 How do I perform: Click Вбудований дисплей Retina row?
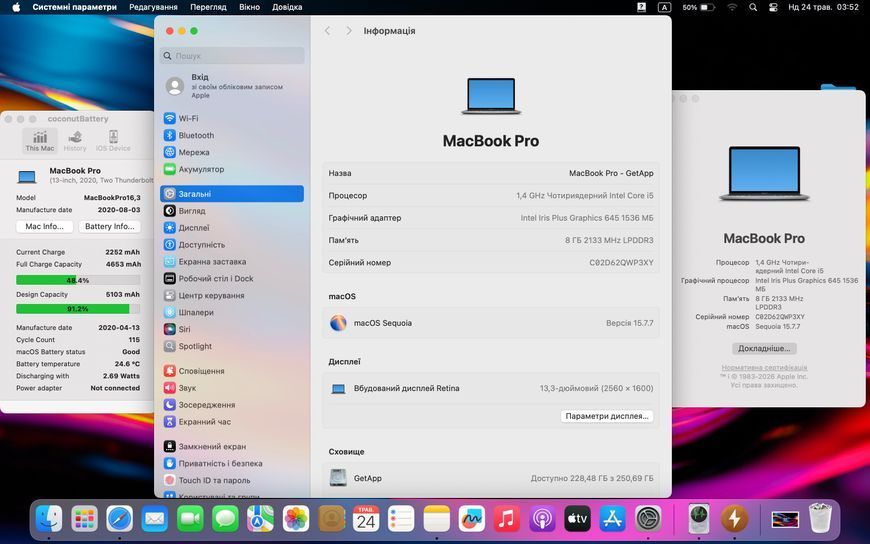coord(491,389)
